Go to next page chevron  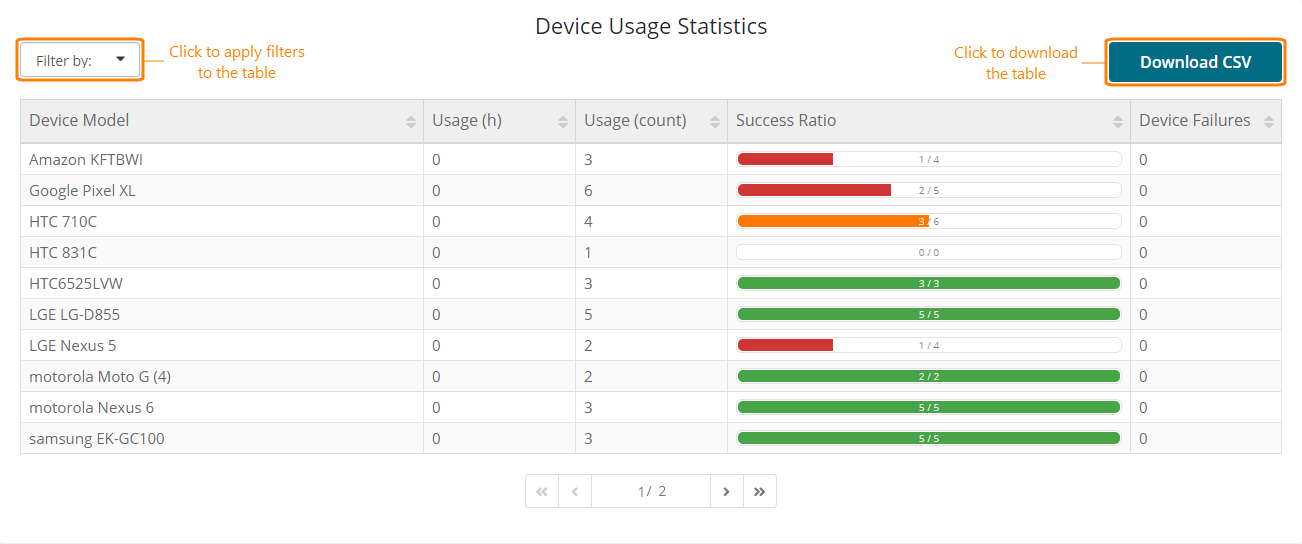tap(726, 491)
